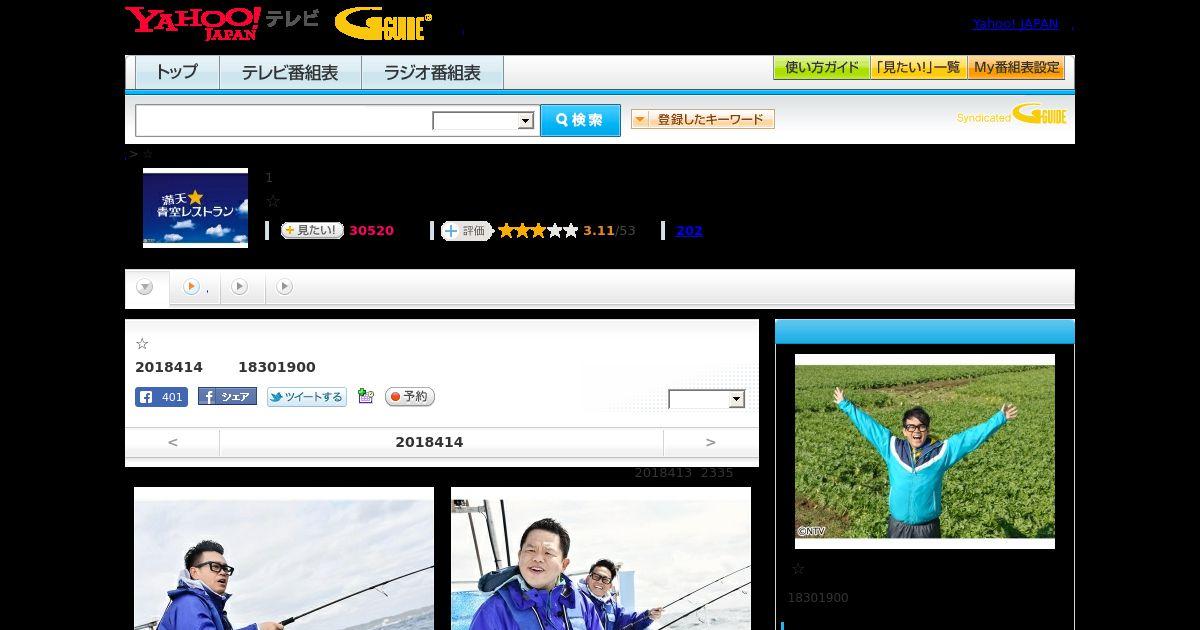This screenshot has height=630, width=1200.
Task: Click the G-GUIDE logo in header
Action: tap(383, 24)
